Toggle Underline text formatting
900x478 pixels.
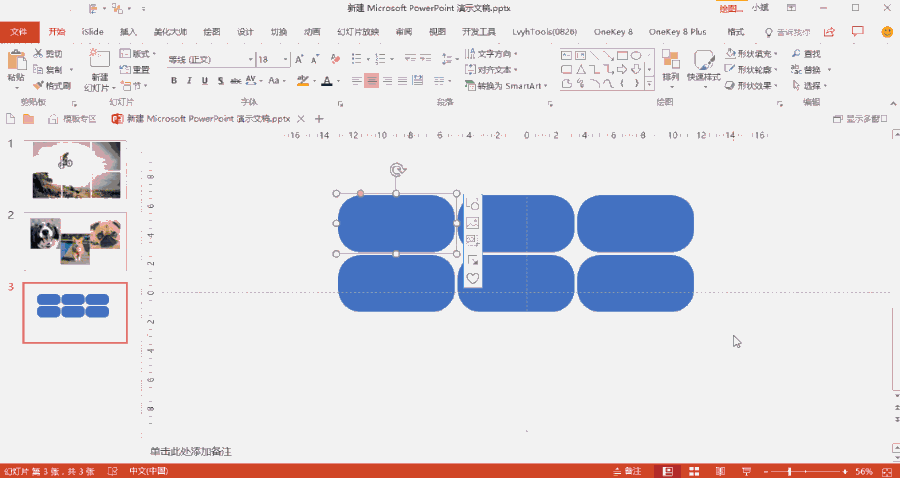(205, 81)
